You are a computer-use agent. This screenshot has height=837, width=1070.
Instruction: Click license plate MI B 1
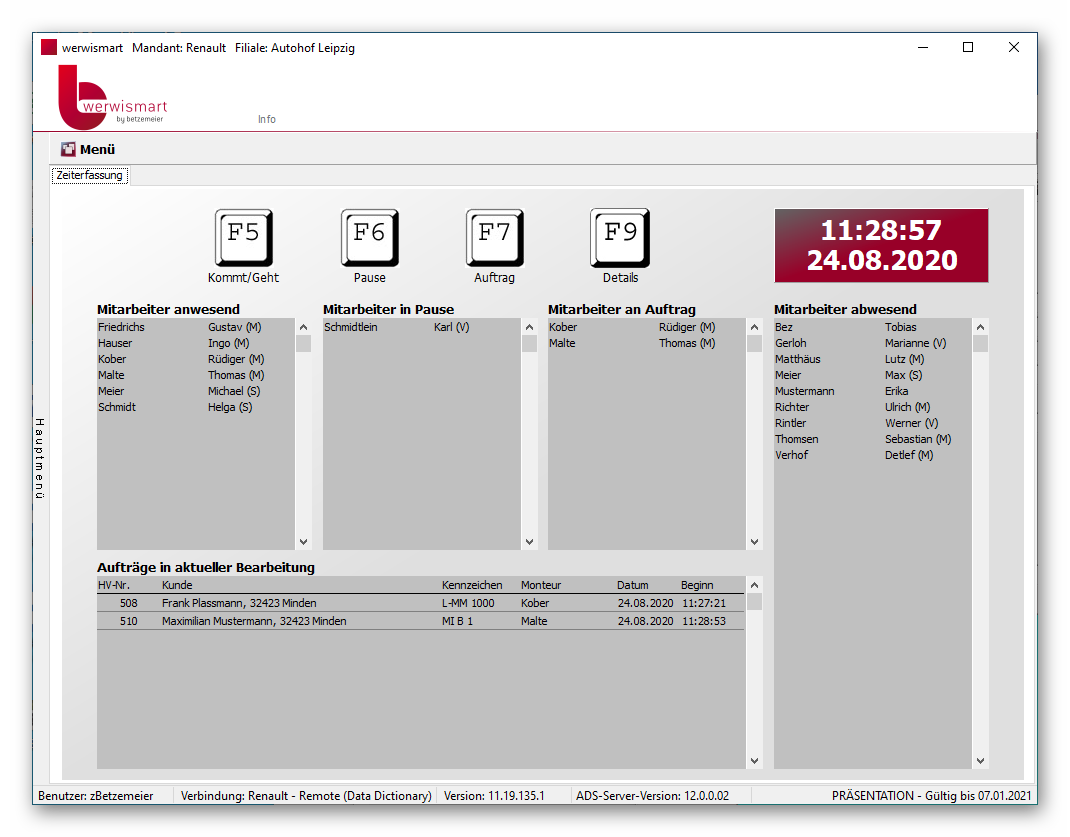(x=457, y=621)
